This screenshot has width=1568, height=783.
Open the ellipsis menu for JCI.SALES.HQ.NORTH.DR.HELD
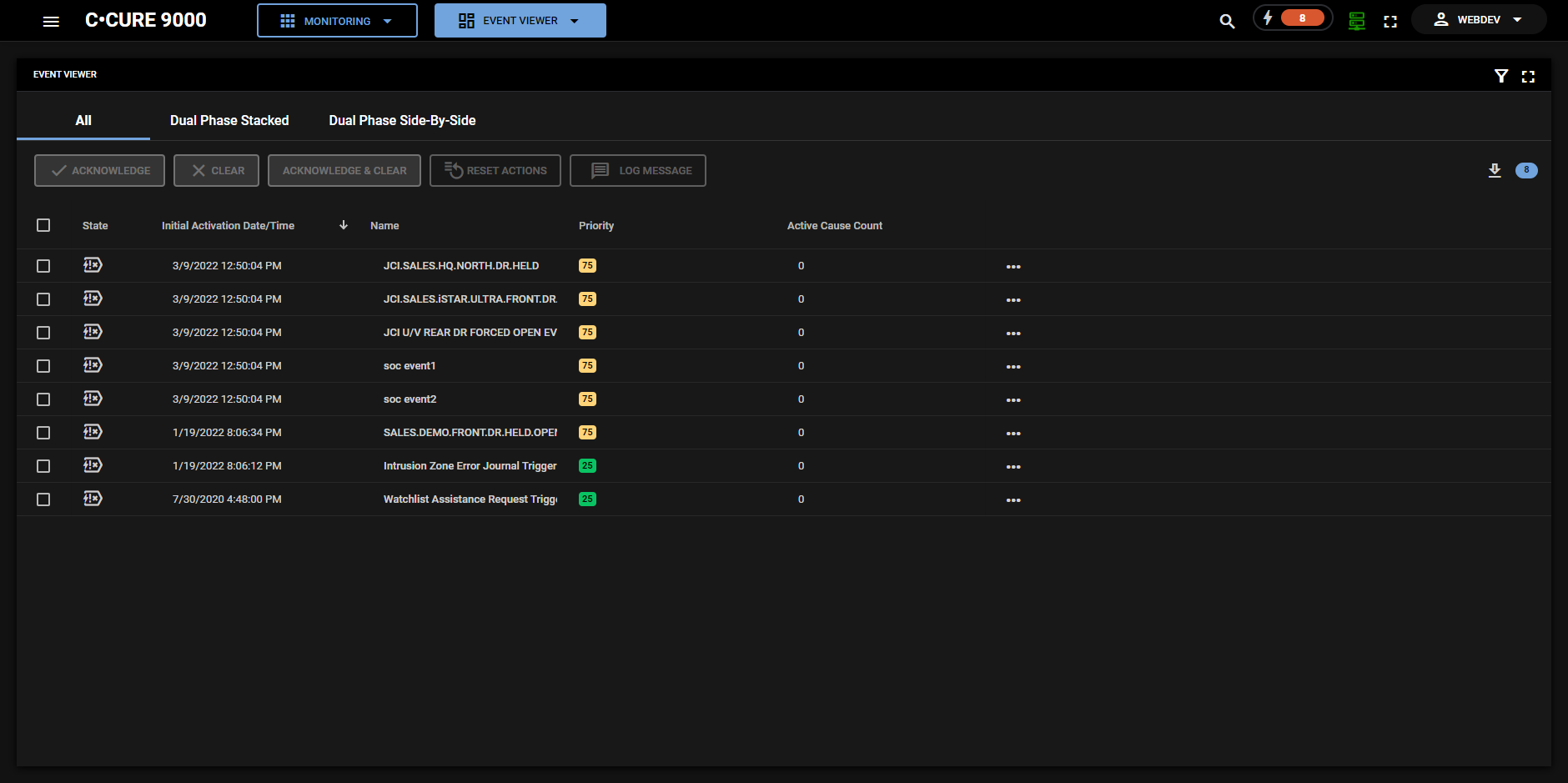[1013, 265]
